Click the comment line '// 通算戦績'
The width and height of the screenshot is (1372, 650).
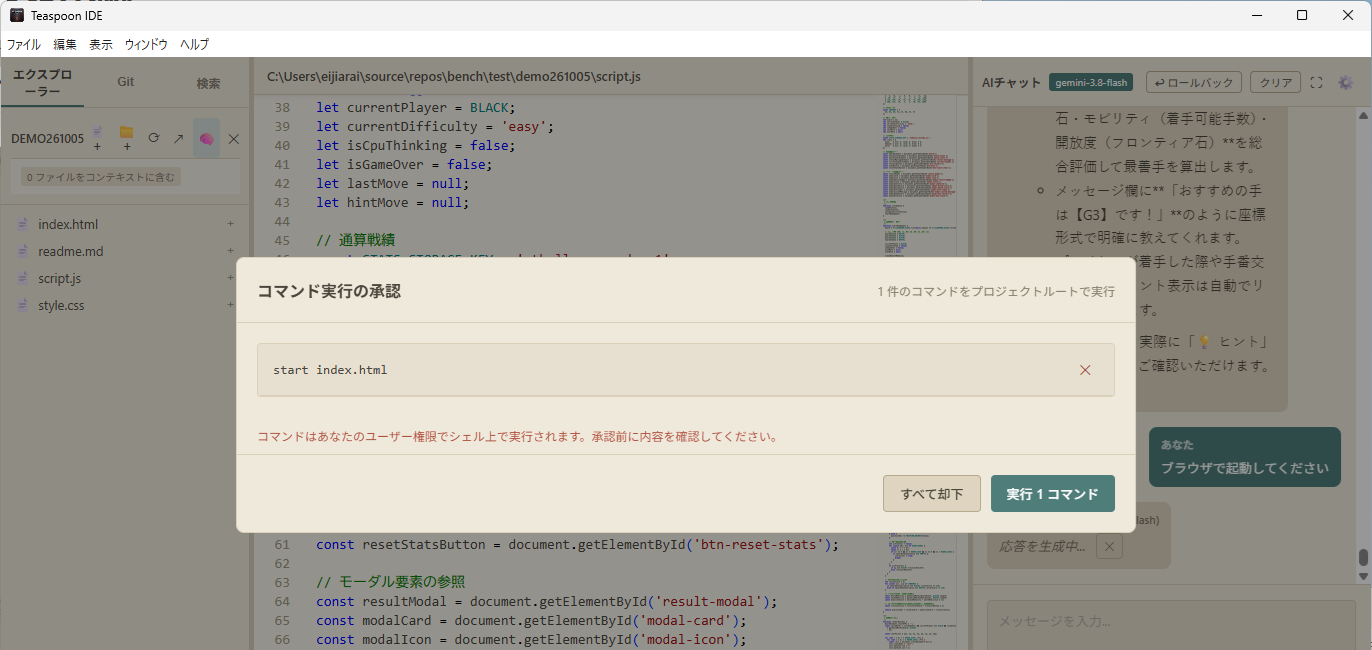pyautogui.click(x=355, y=240)
